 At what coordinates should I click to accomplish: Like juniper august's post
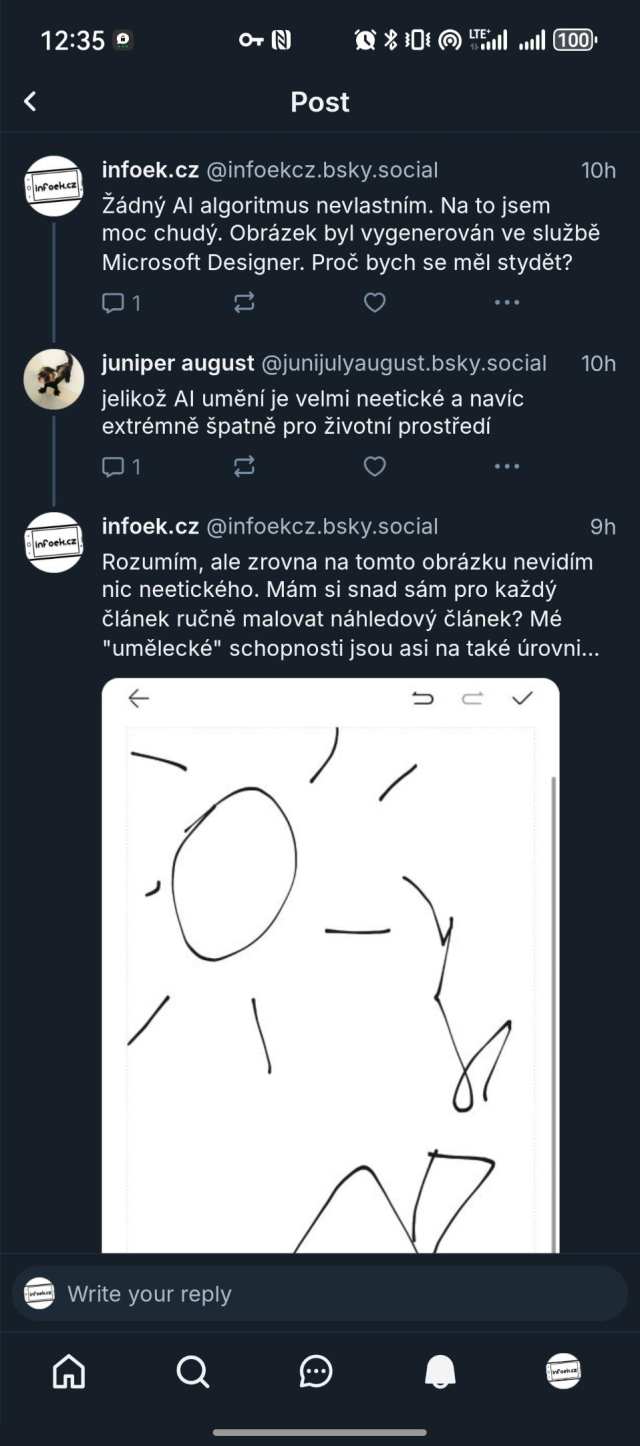pos(374,466)
